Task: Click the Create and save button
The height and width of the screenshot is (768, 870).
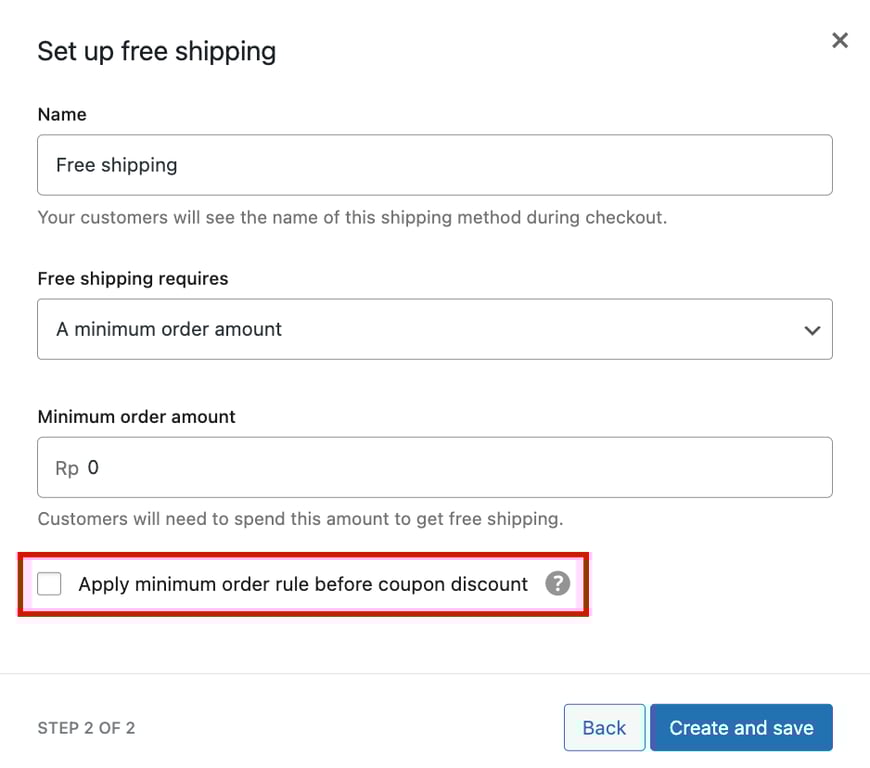Action: click(x=741, y=727)
